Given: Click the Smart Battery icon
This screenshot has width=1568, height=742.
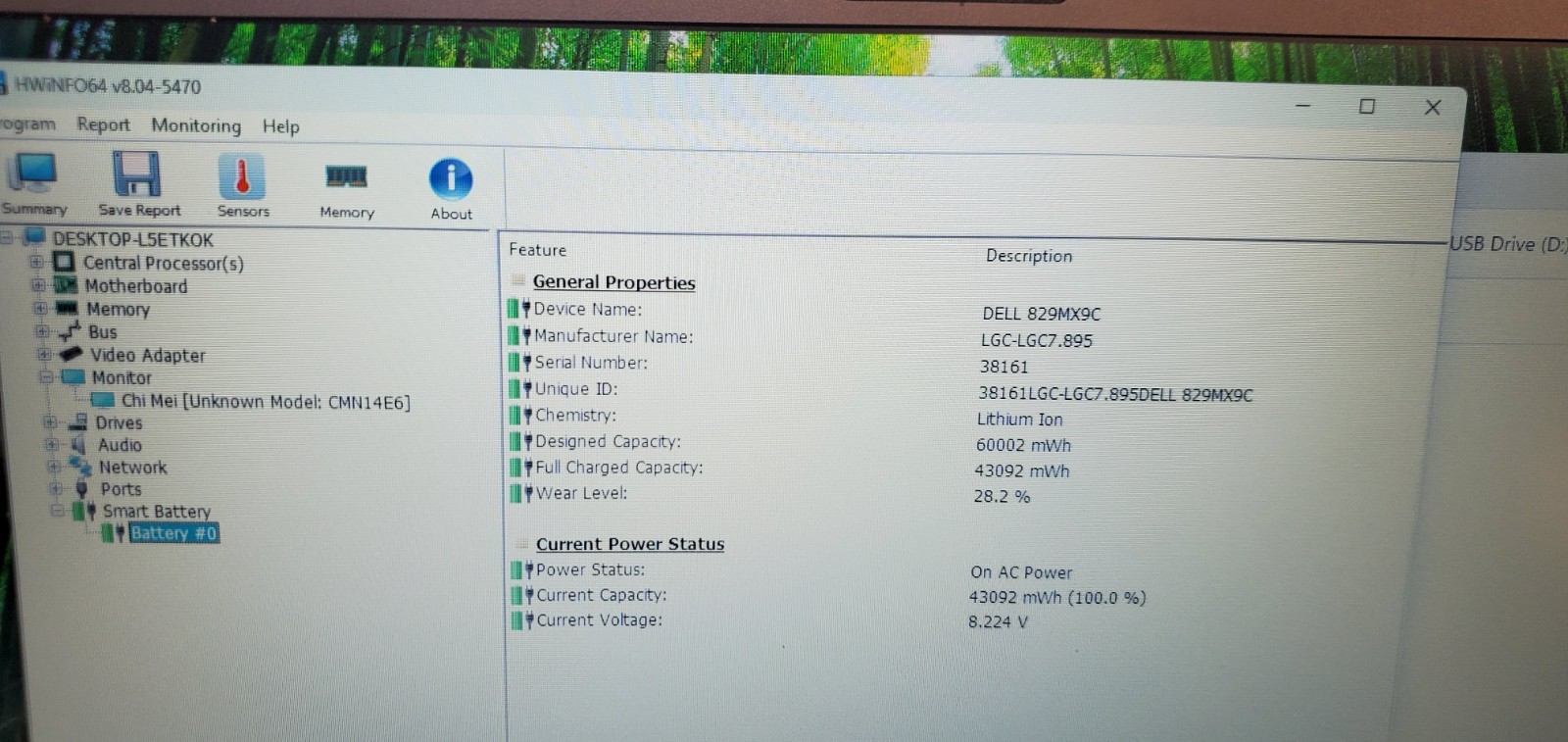Looking at the screenshot, I should click(84, 511).
